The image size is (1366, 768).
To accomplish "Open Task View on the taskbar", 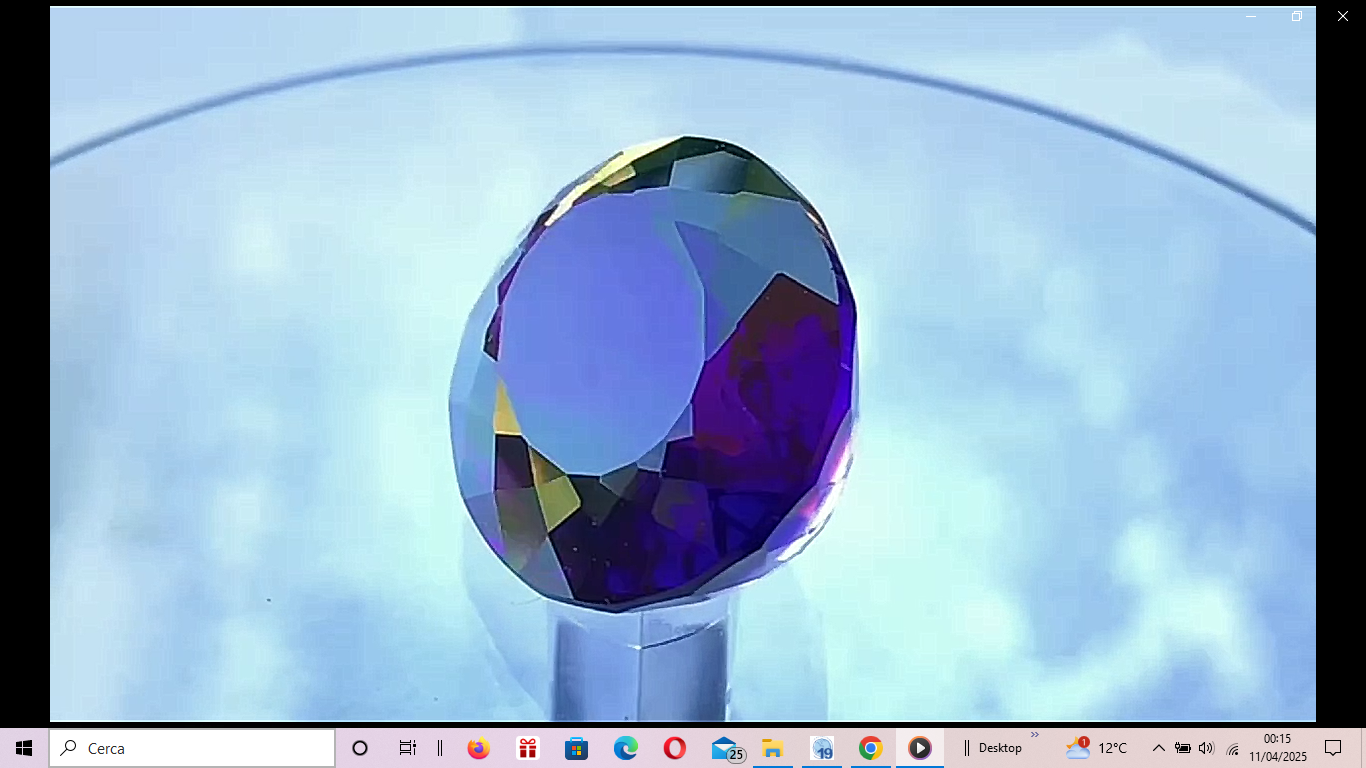I will 407,748.
